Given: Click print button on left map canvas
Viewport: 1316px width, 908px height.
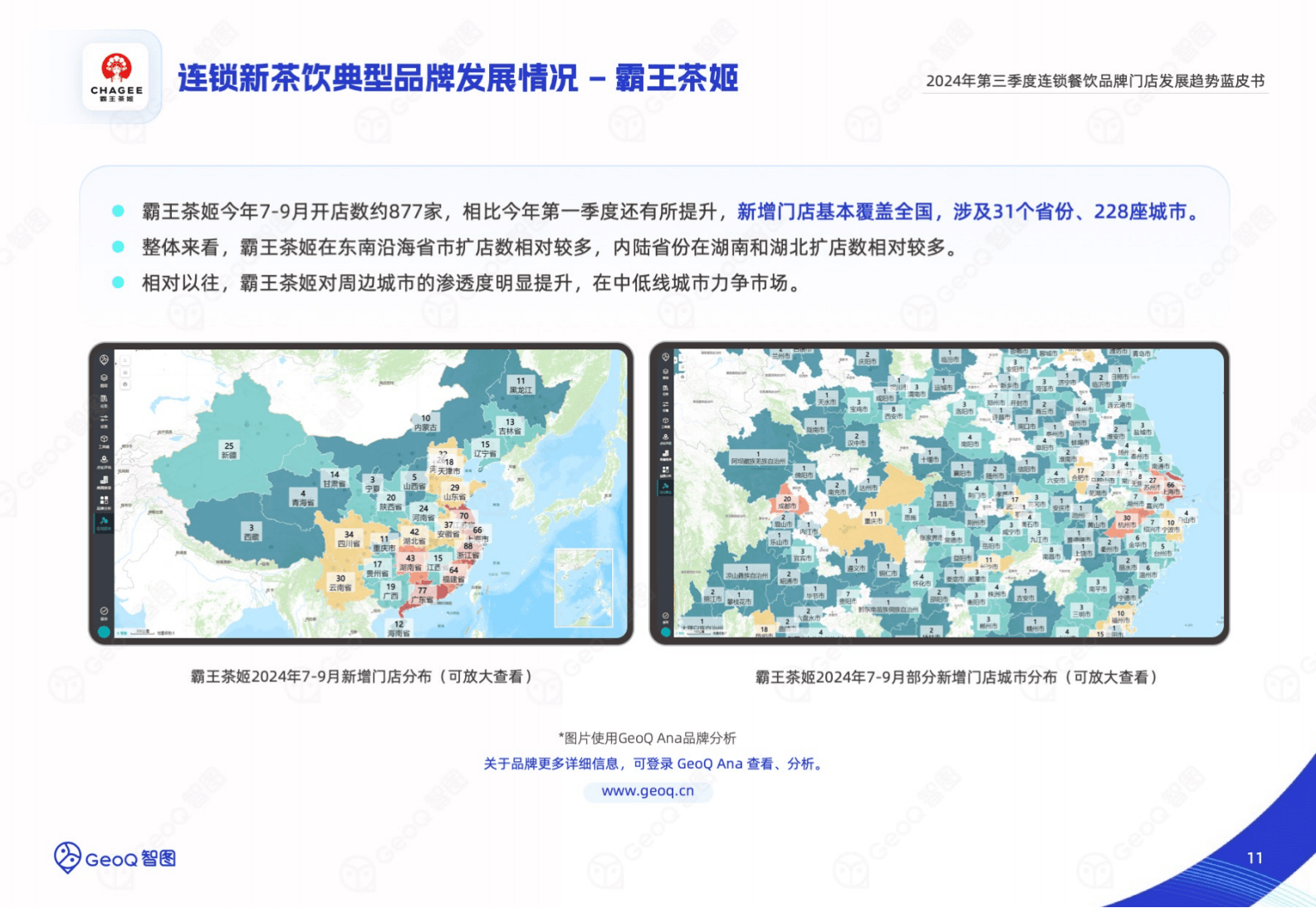Looking at the screenshot, I should (x=125, y=384).
